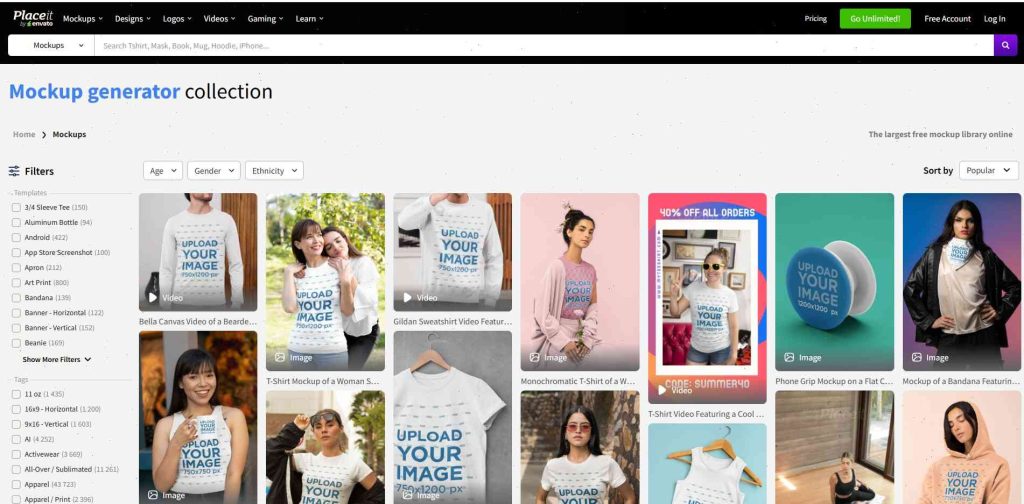Screen dimensions: 1024x504
Task: Tick the AI tag checkbox
Action: click(16, 439)
